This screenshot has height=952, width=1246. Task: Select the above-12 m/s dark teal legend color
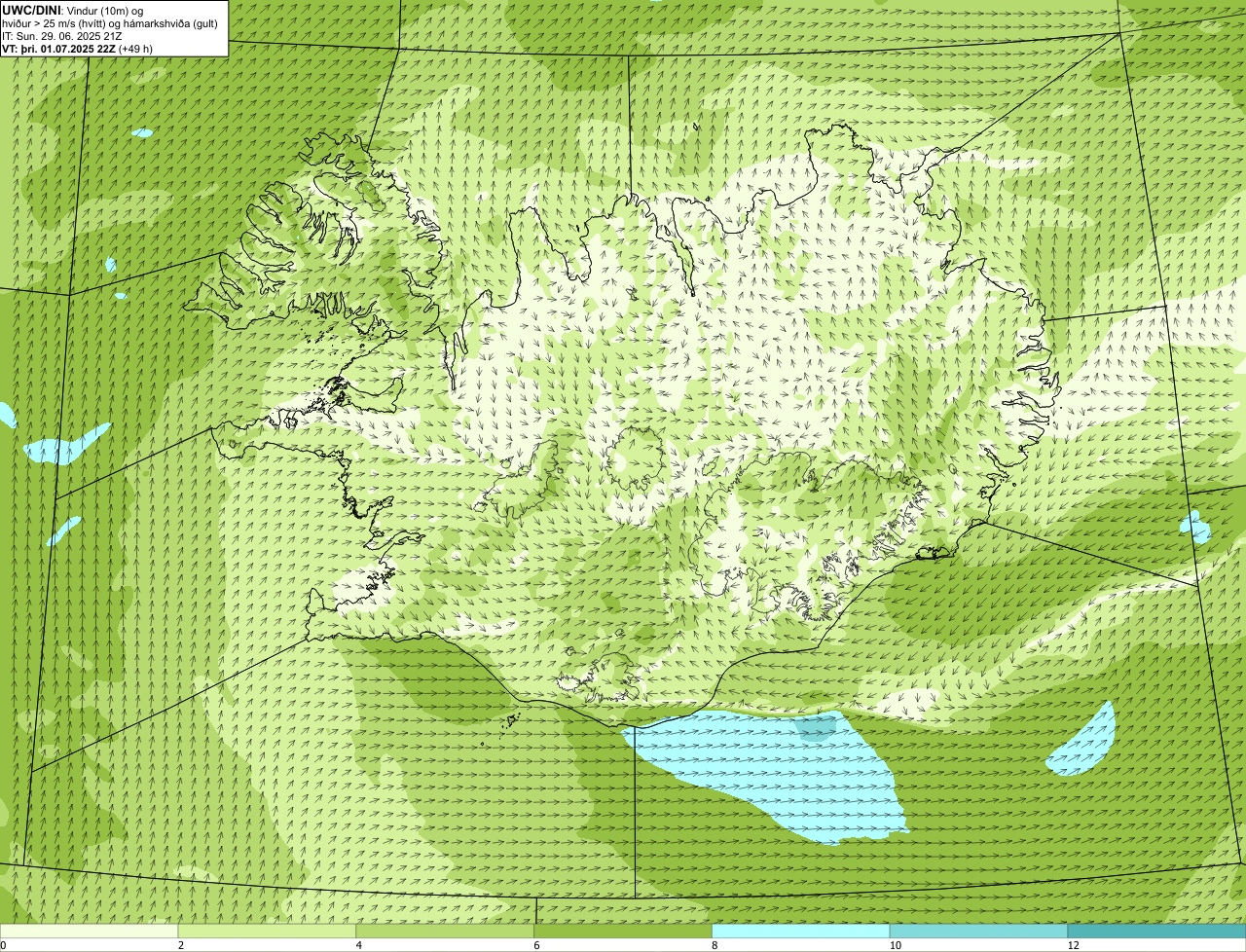[x=1156, y=931]
